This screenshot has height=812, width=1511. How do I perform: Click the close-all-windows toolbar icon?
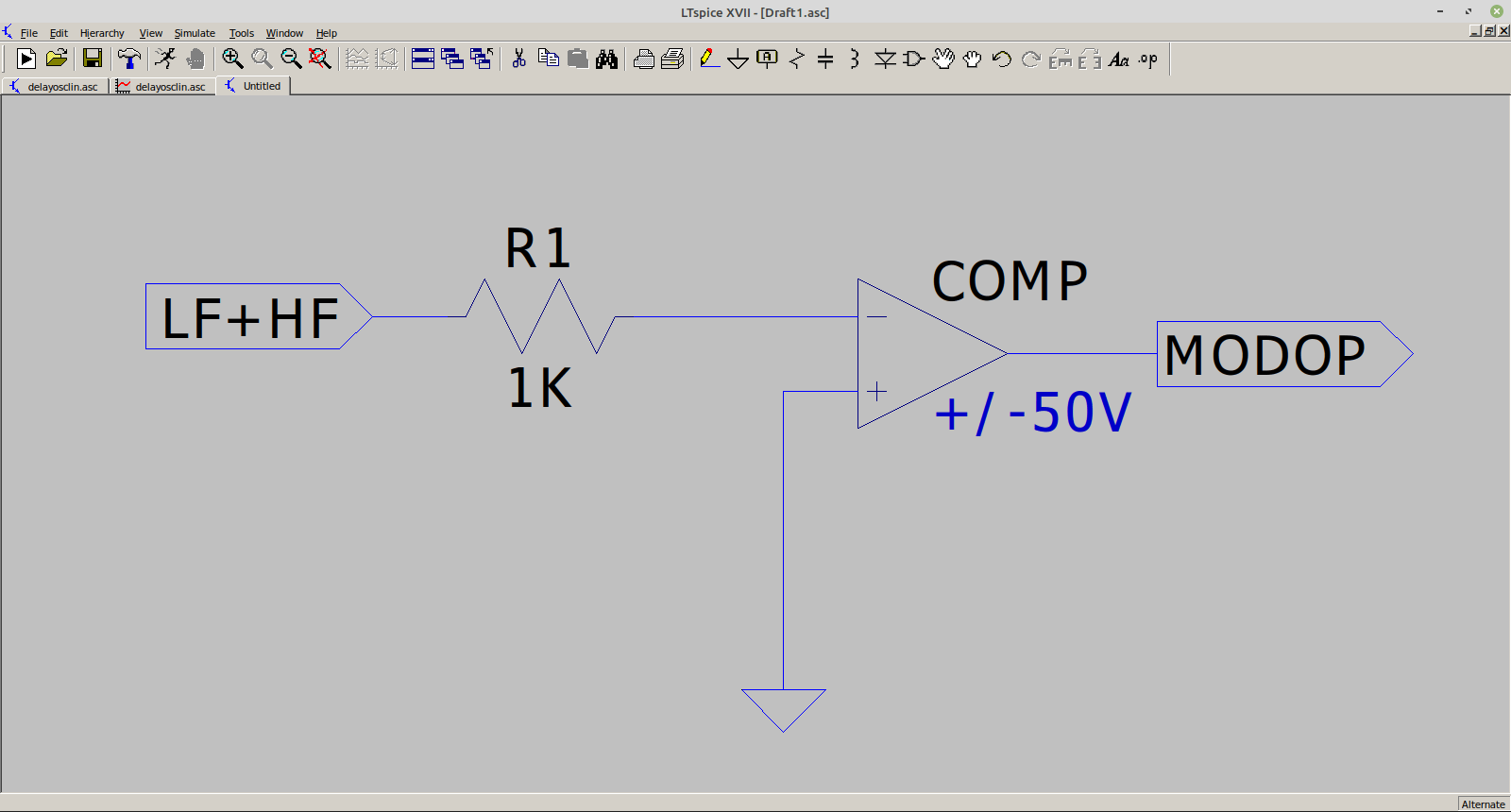(482, 59)
